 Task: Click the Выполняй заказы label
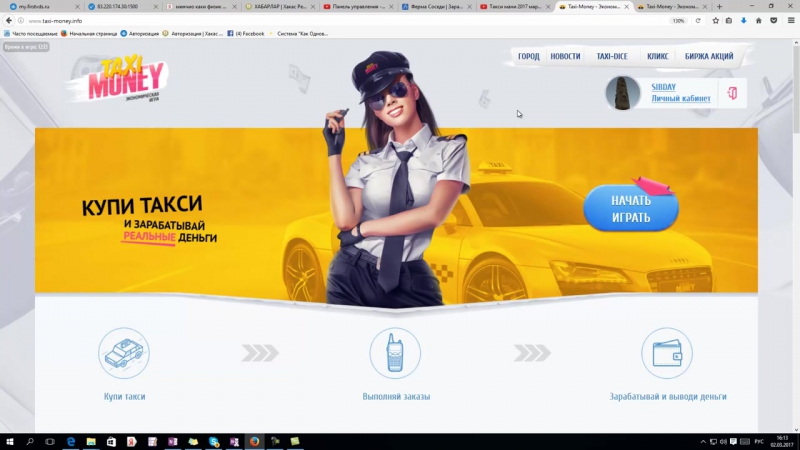396,396
